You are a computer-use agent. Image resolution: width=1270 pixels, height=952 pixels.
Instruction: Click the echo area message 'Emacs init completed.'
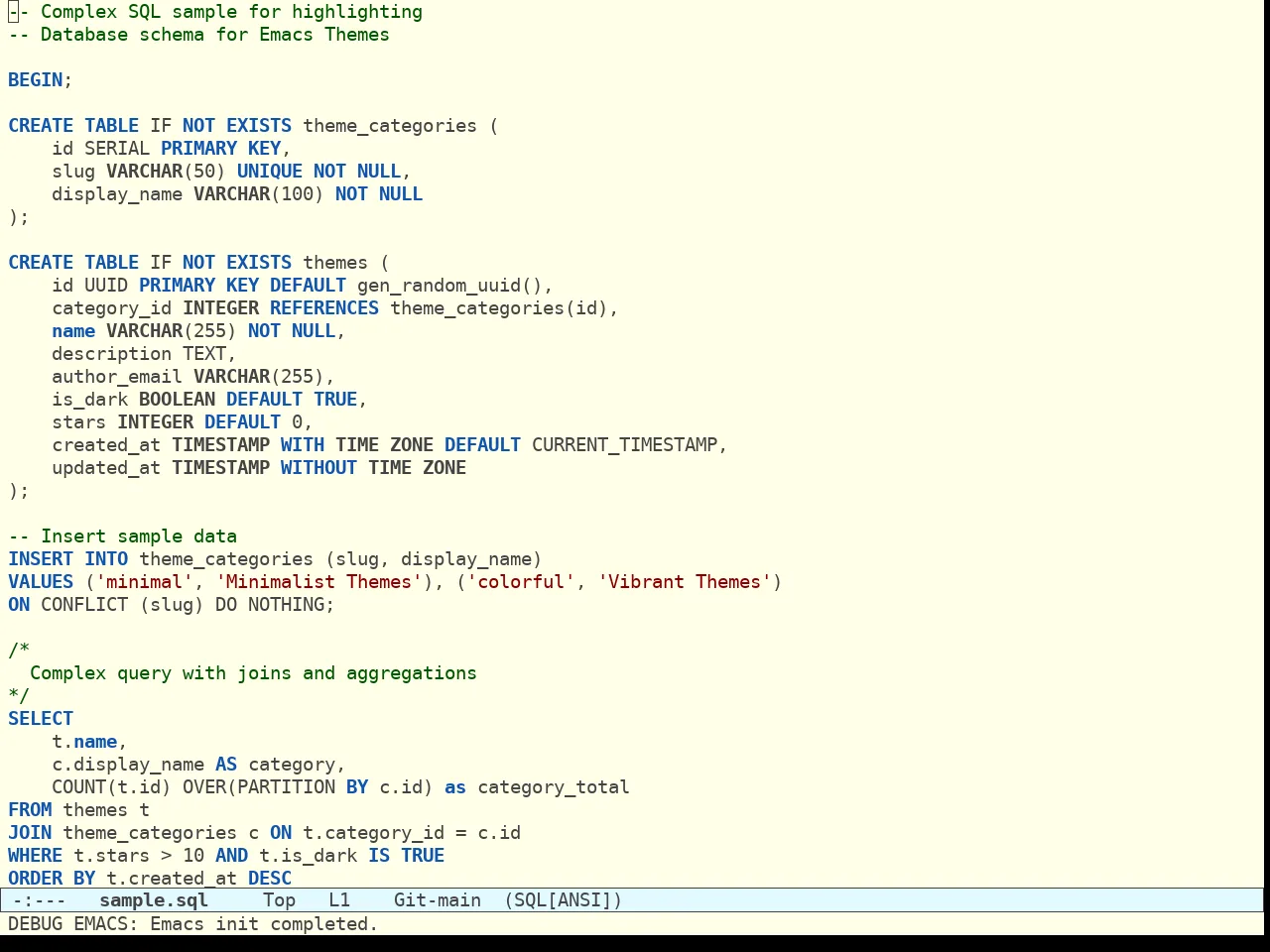[x=264, y=924]
